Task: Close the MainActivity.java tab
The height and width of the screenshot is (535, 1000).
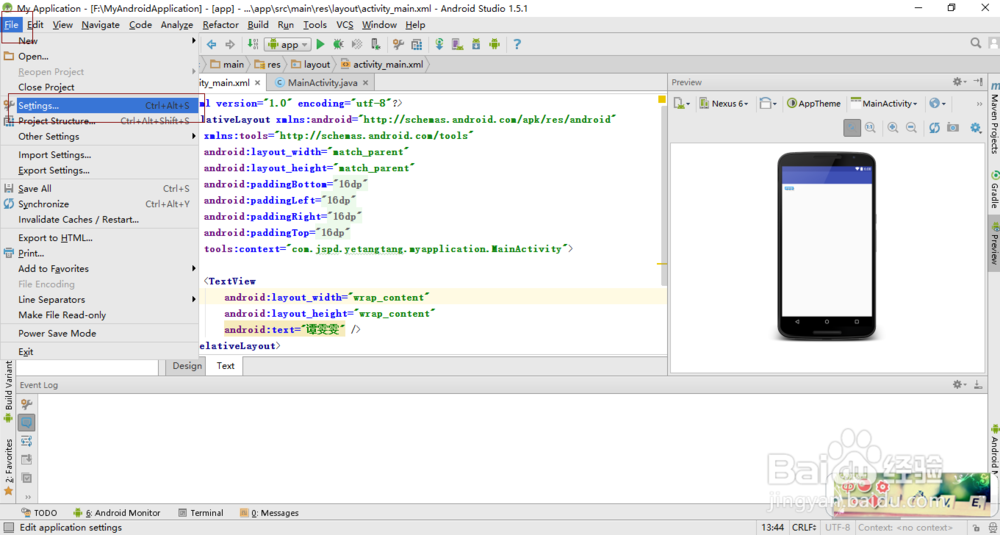Action: point(367,83)
